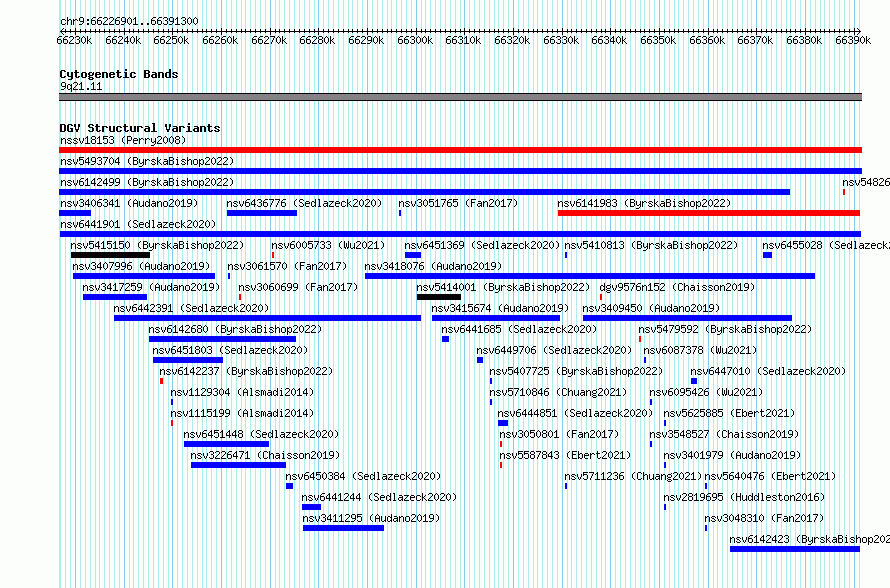Select the nsv6450384 (Sedlazeck2020) label
The height and width of the screenshot is (588, 890).
point(363,476)
